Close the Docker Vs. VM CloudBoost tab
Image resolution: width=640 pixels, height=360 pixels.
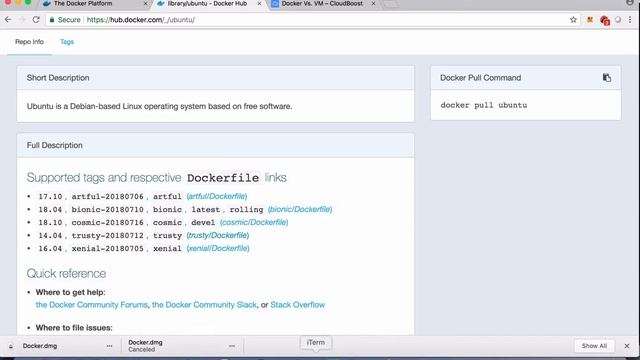[373, 4]
